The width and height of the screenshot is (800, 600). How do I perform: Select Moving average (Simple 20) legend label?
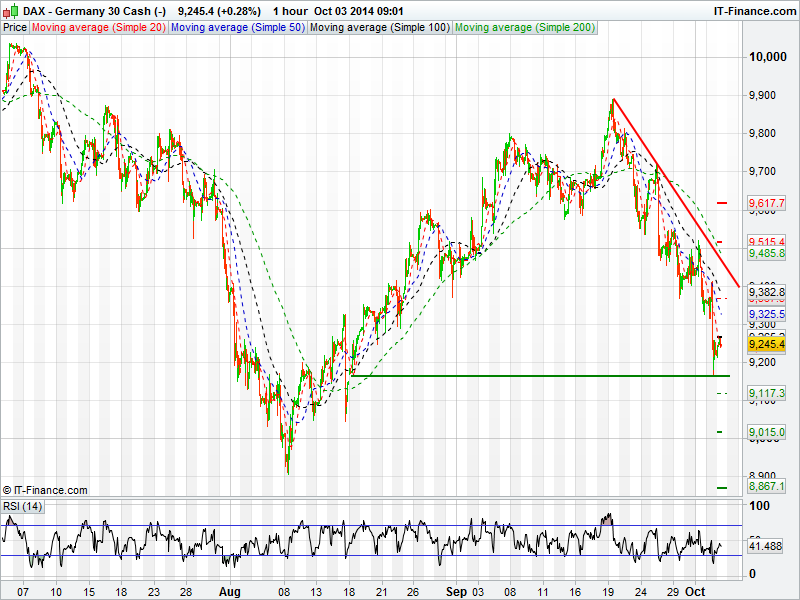[x=98, y=28]
